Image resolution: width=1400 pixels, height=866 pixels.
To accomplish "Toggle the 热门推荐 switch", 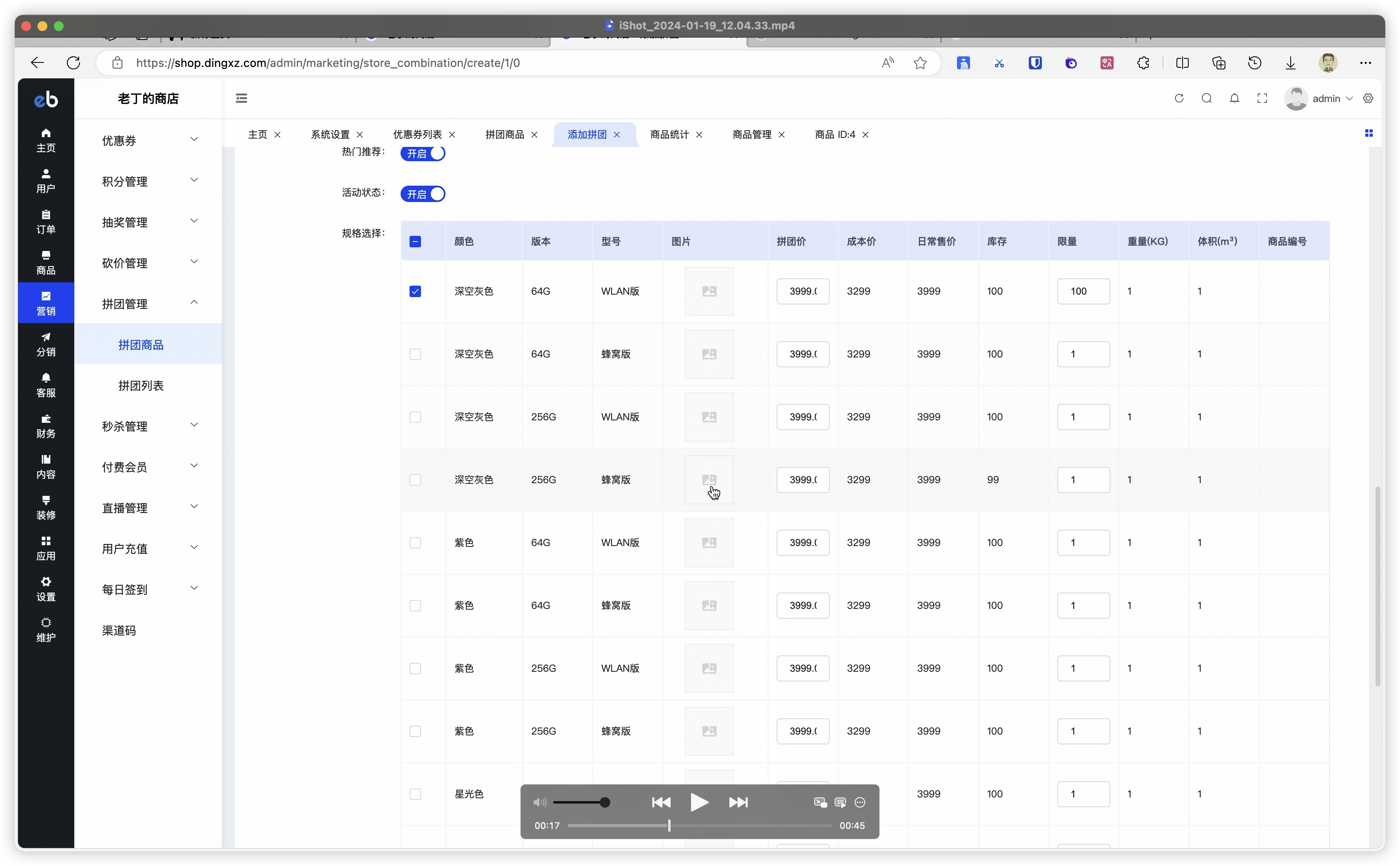I will (422, 153).
